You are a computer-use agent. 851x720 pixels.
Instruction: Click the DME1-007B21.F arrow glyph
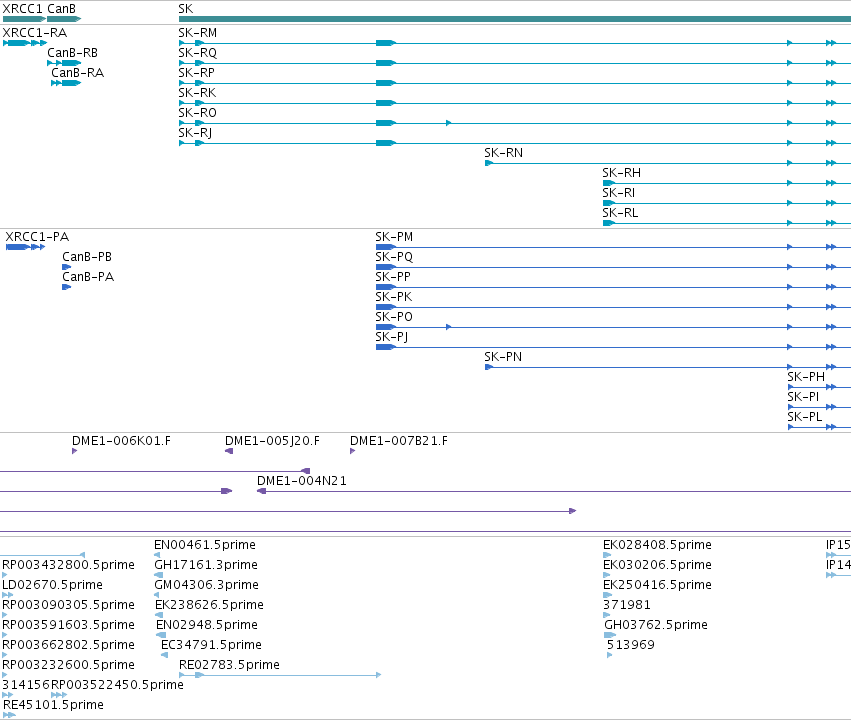point(352,451)
